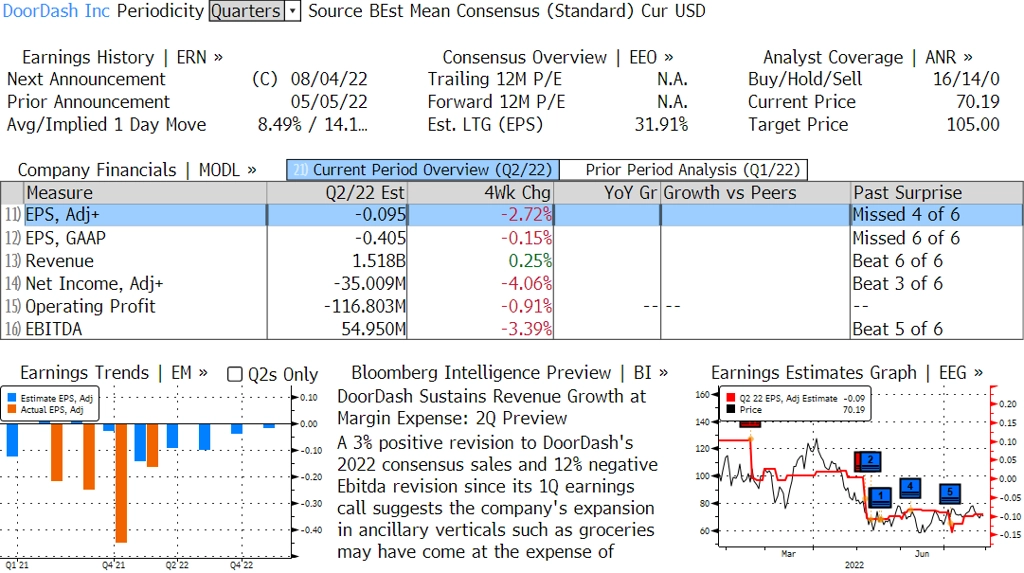This screenshot has height=573, width=1024.
Task: Click the Growth vs Peers column header
Action: coord(756,193)
